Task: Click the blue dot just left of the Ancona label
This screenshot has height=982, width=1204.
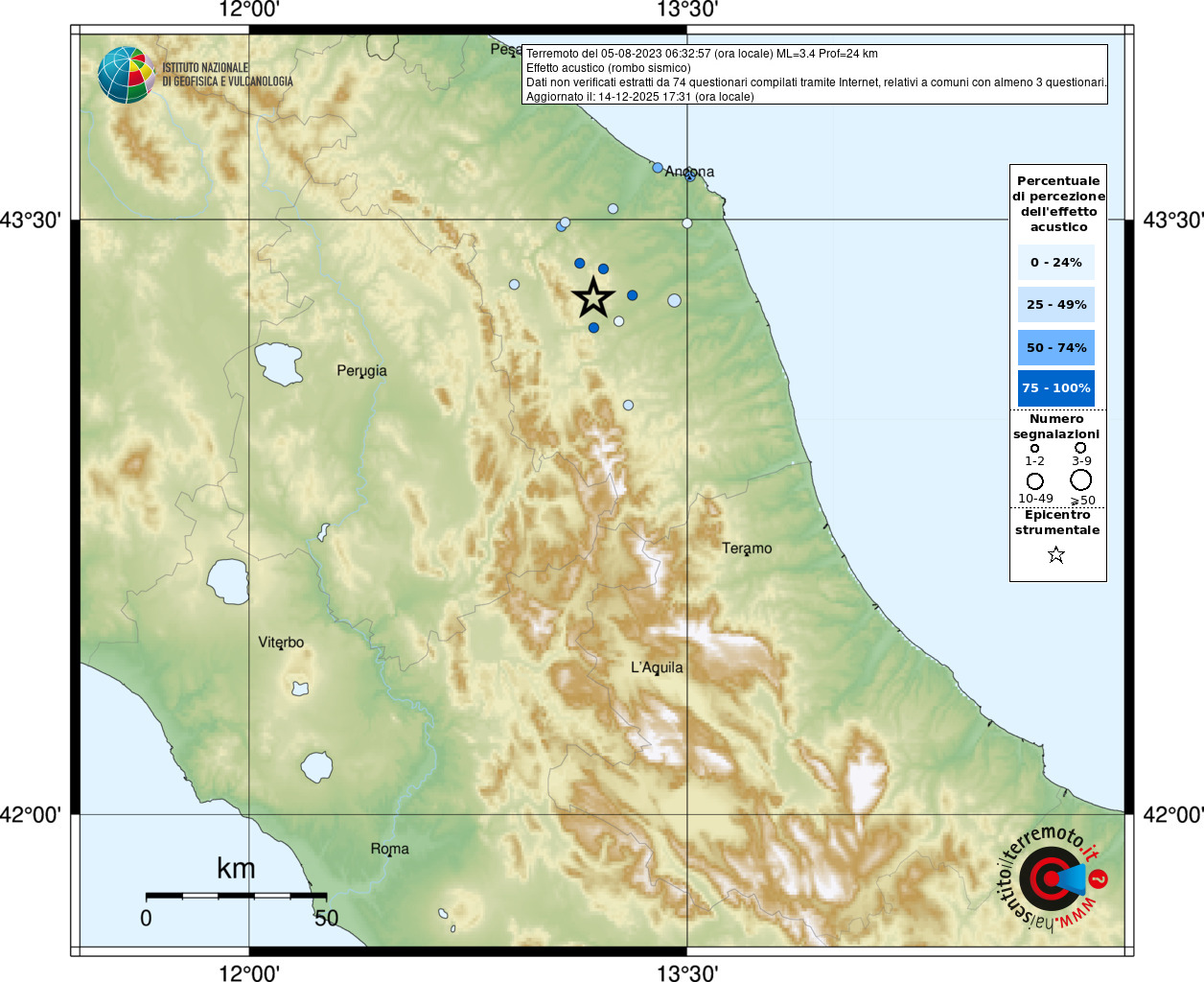Action: (658, 168)
